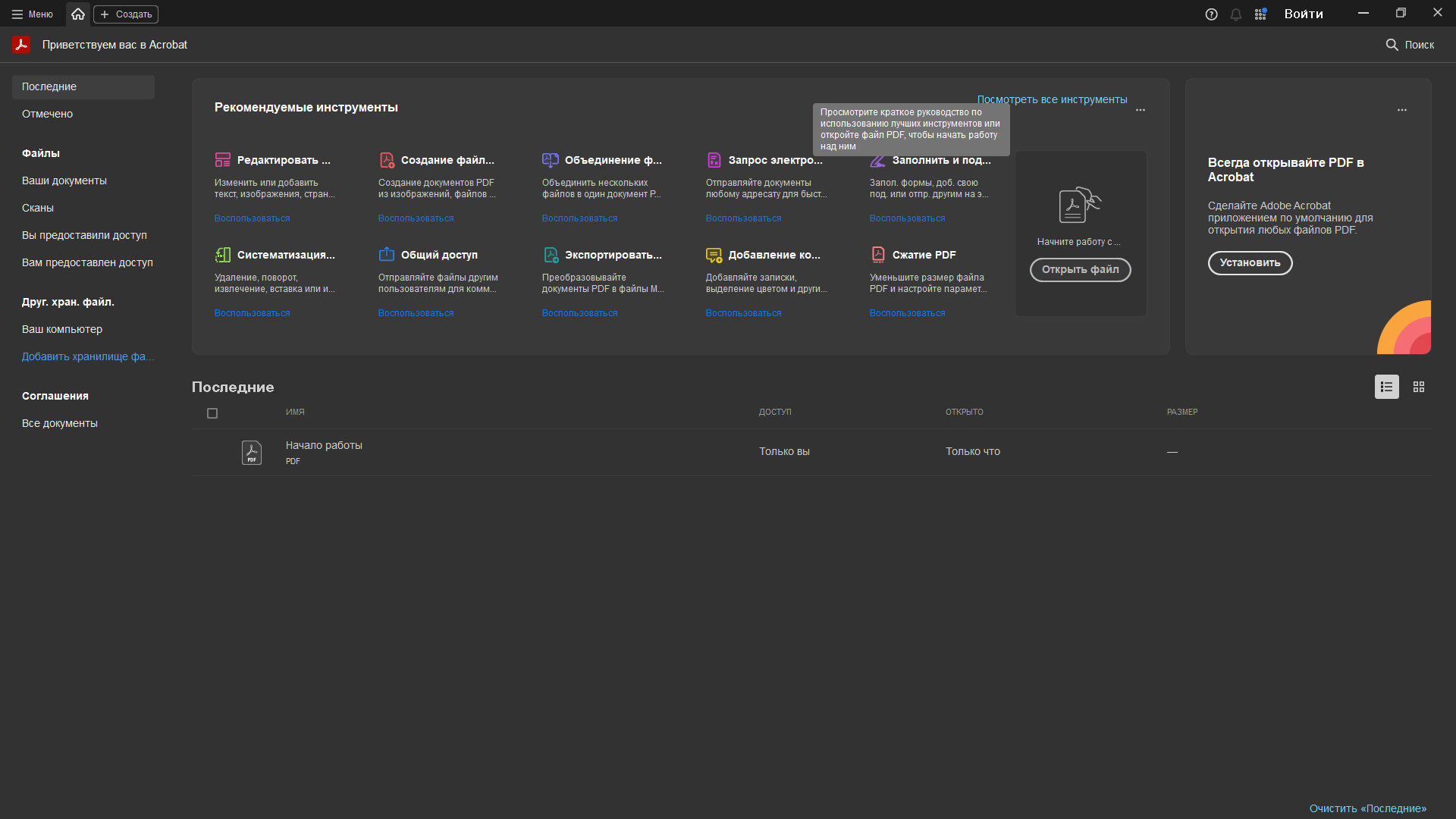1456x819 pixels.
Task: Open the default PDF card ellipsis menu
Action: [1402, 110]
